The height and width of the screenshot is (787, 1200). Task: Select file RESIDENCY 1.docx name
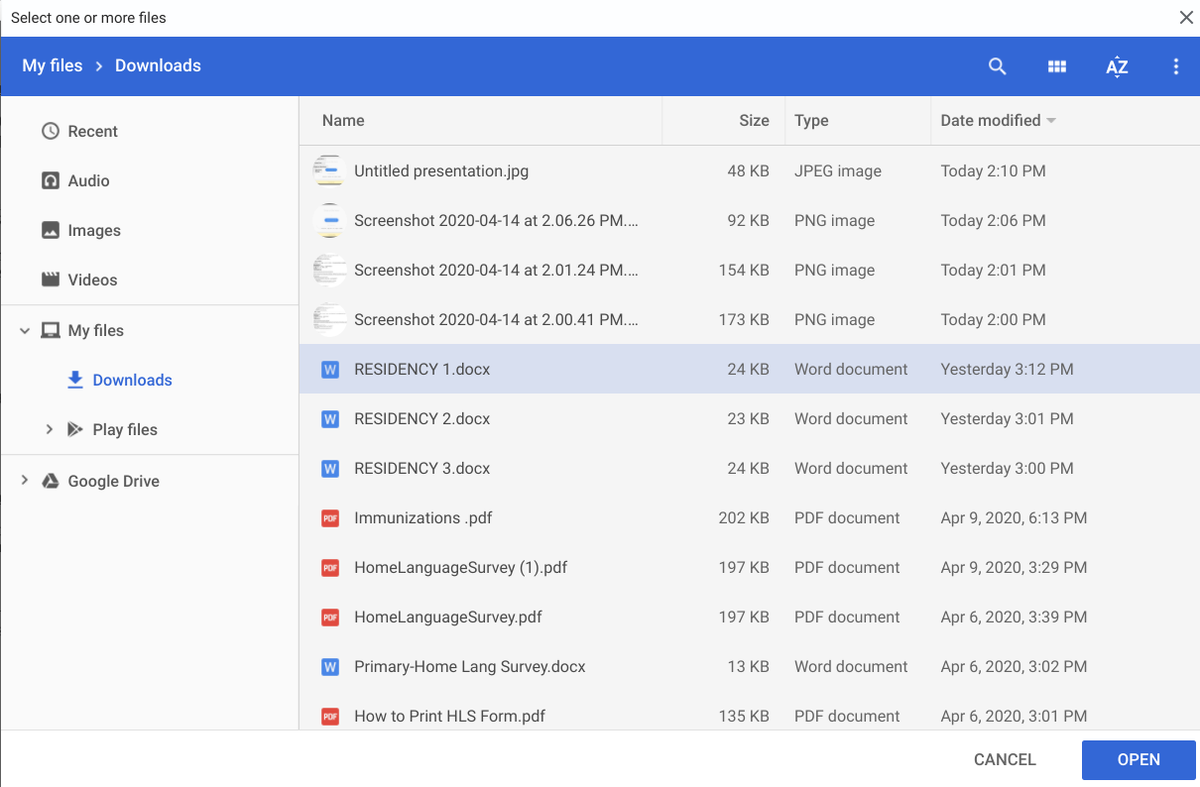[x=422, y=369]
